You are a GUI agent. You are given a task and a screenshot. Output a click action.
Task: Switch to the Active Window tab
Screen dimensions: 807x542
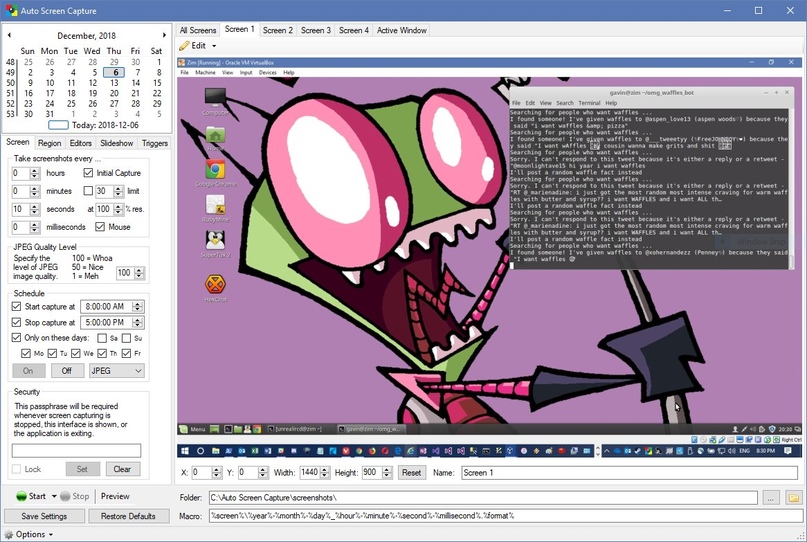(401, 30)
